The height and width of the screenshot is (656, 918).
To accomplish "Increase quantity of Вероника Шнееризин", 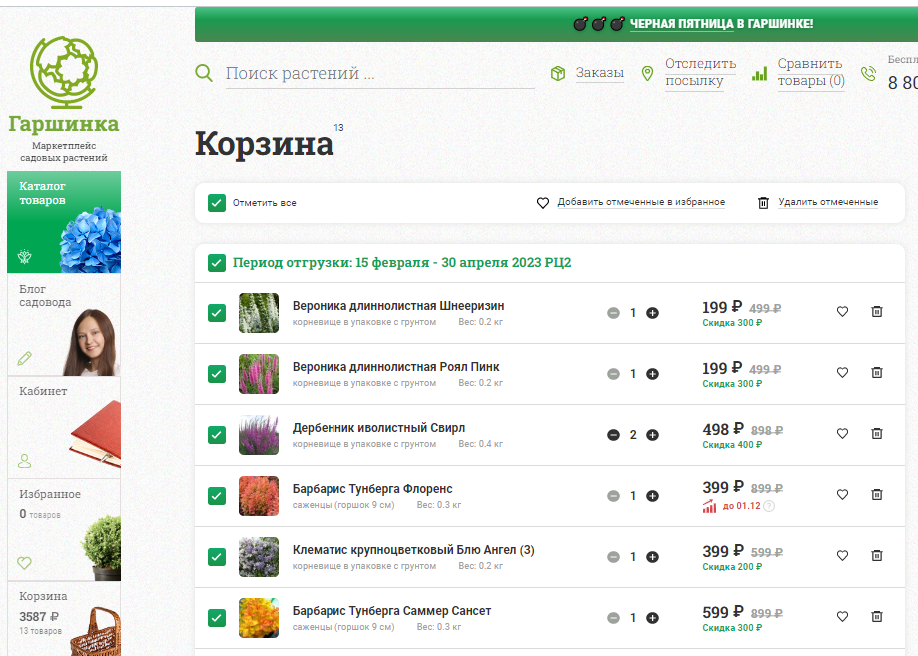I will point(652,313).
